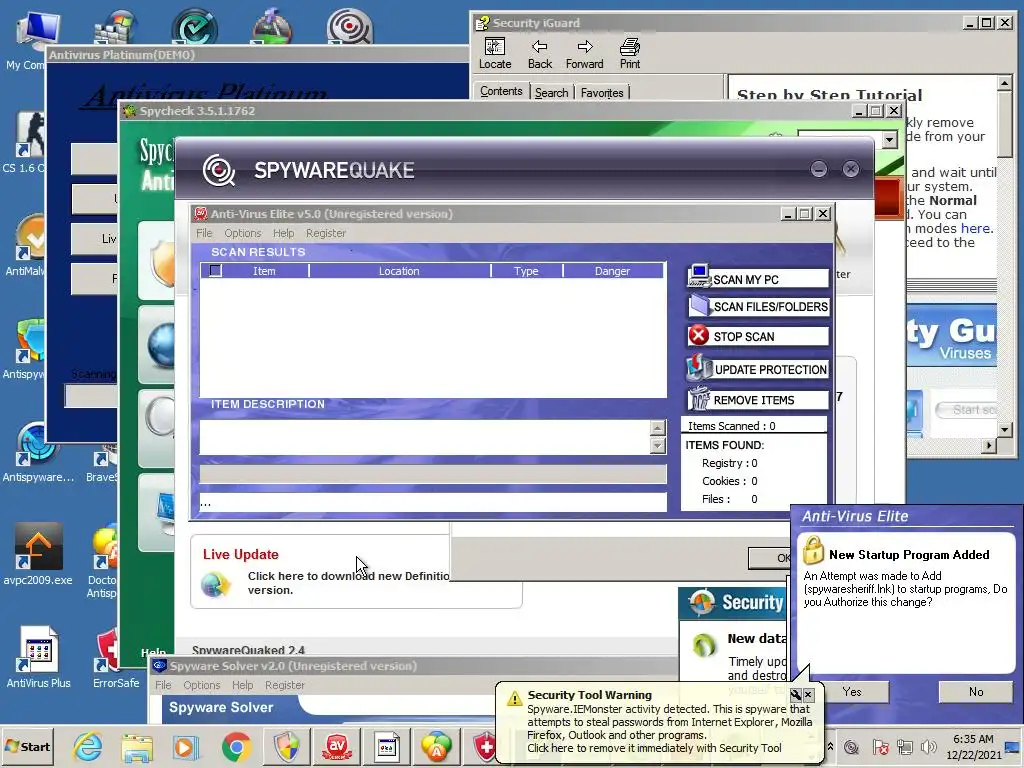Open Windows Media Player on taskbar

pyautogui.click(x=186, y=747)
